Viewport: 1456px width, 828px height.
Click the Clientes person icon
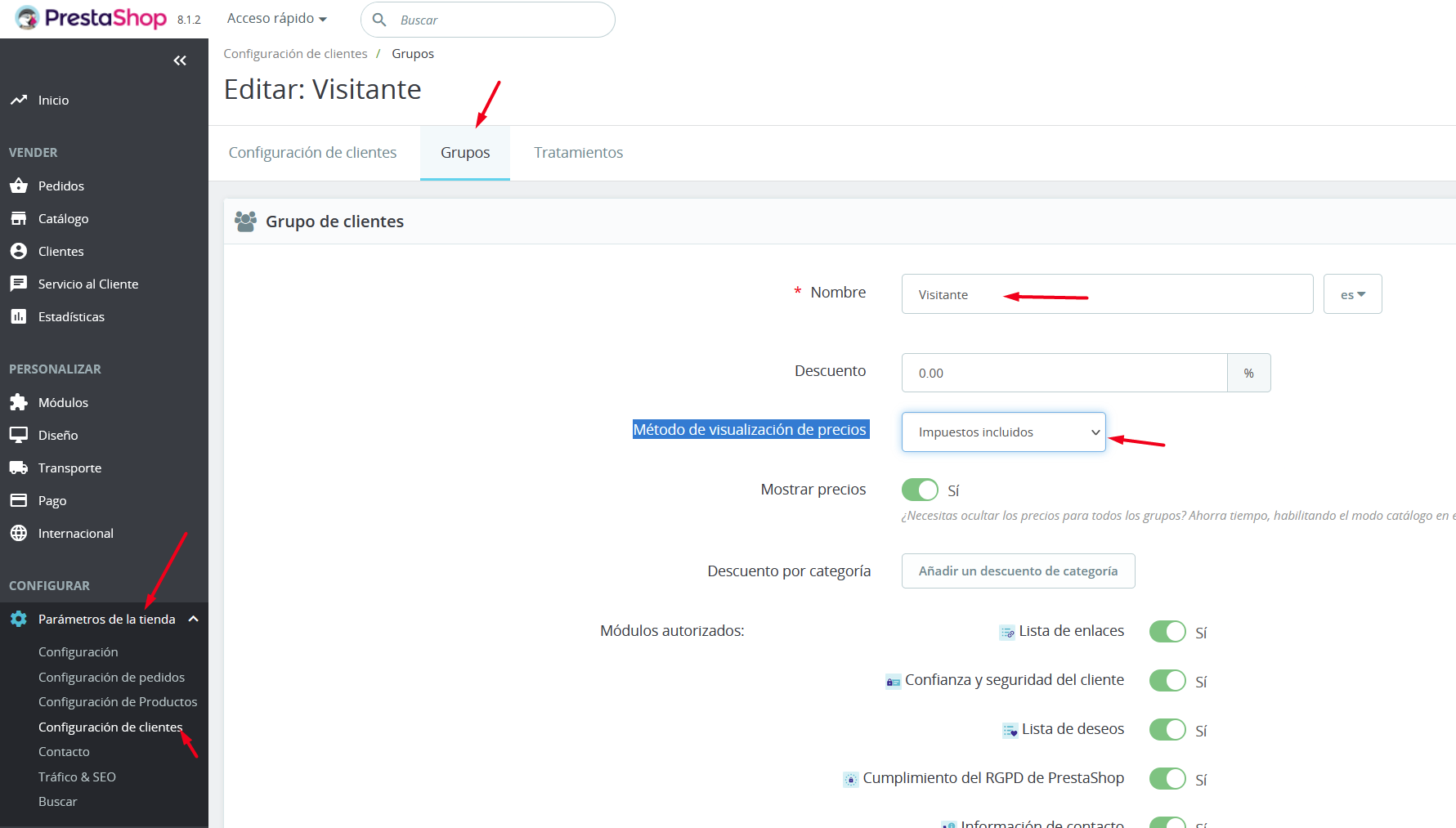(19, 251)
